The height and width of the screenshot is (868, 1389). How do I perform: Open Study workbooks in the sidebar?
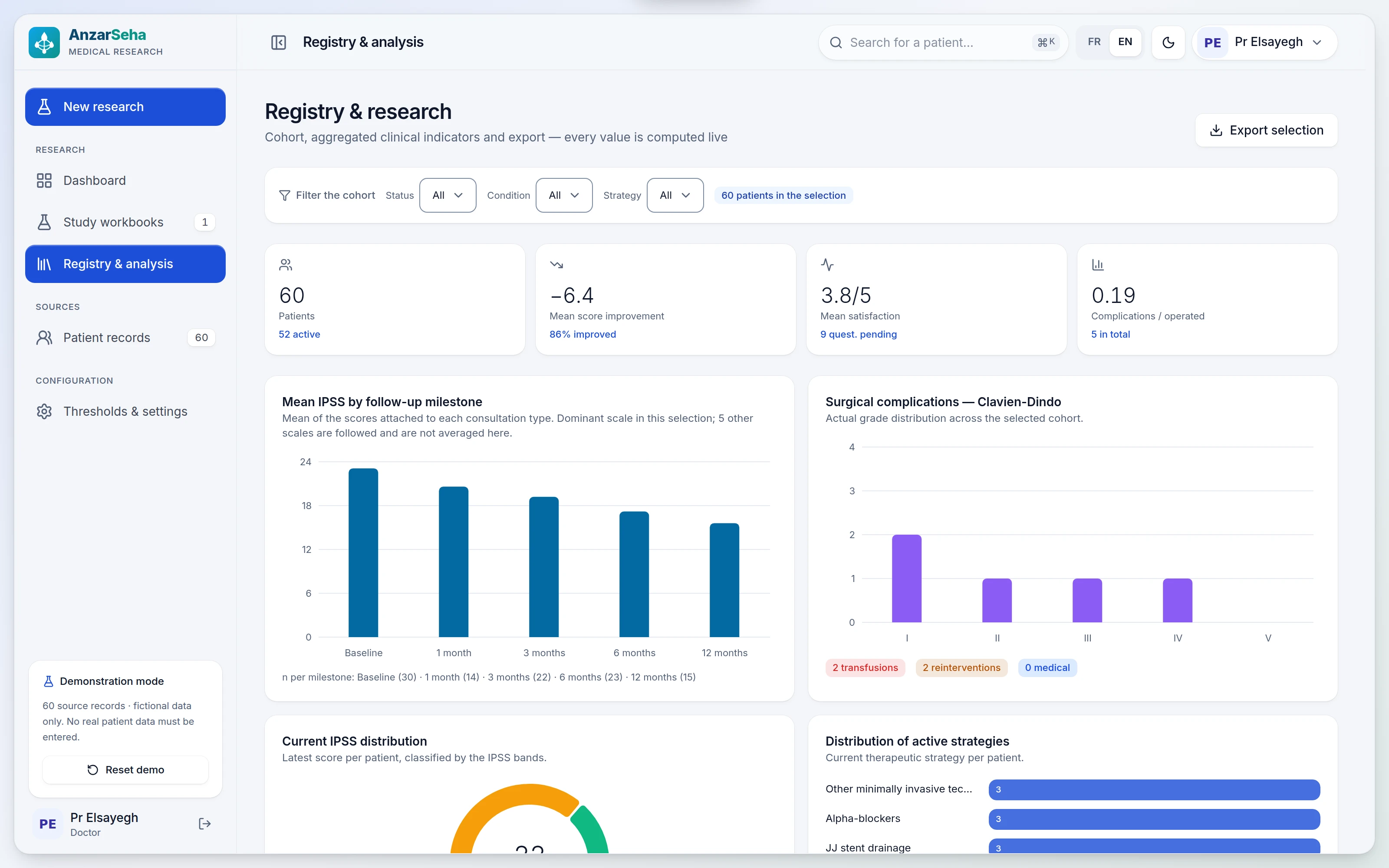(125, 222)
